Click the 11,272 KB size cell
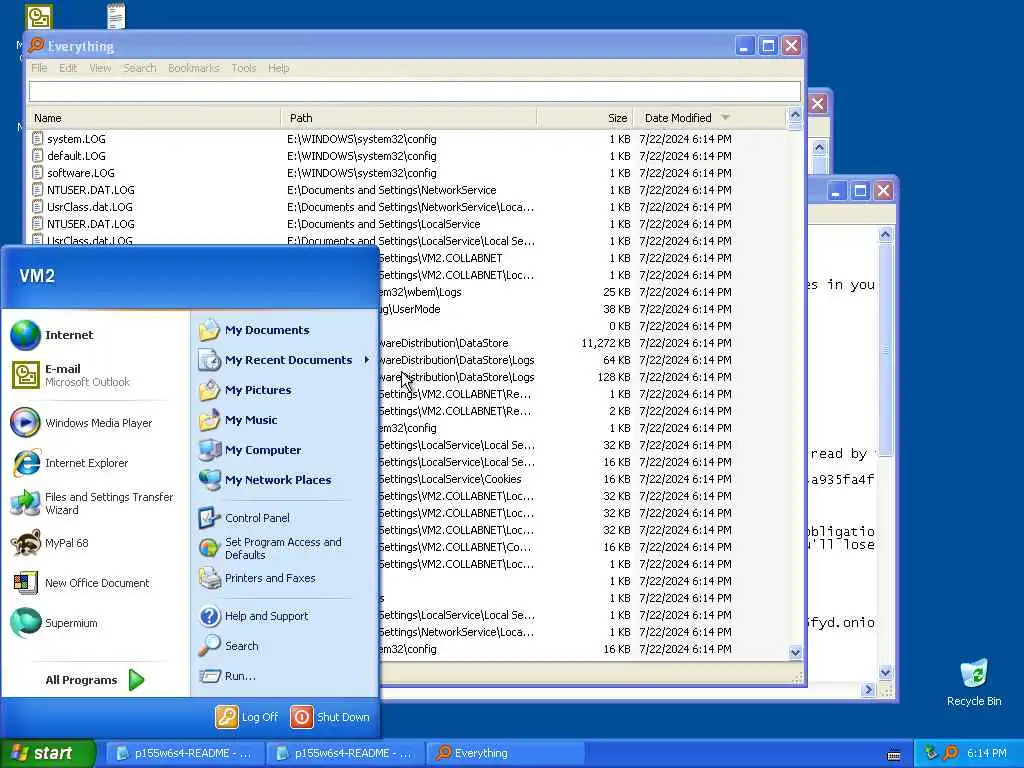Viewport: 1024px width, 768px height. pyautogui.click(x=605, y=343)
